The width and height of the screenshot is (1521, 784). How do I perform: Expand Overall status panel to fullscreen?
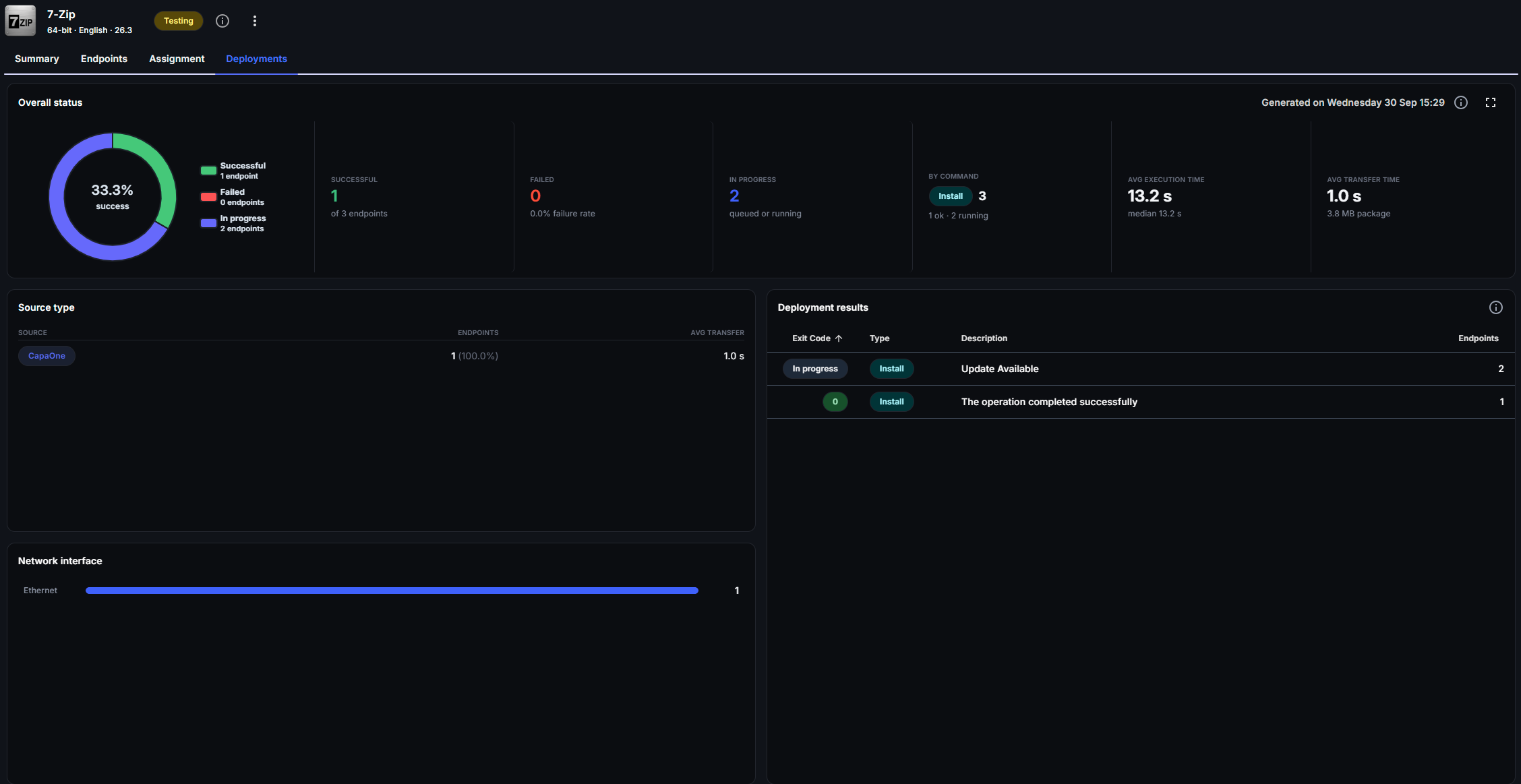1490,103
